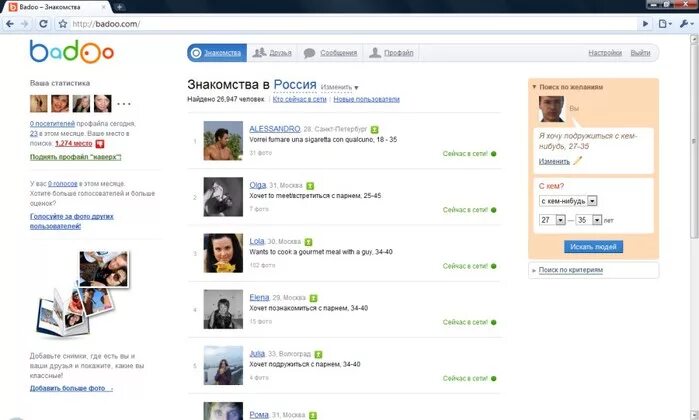Click green badge icon beside Elena

(313, 298)
